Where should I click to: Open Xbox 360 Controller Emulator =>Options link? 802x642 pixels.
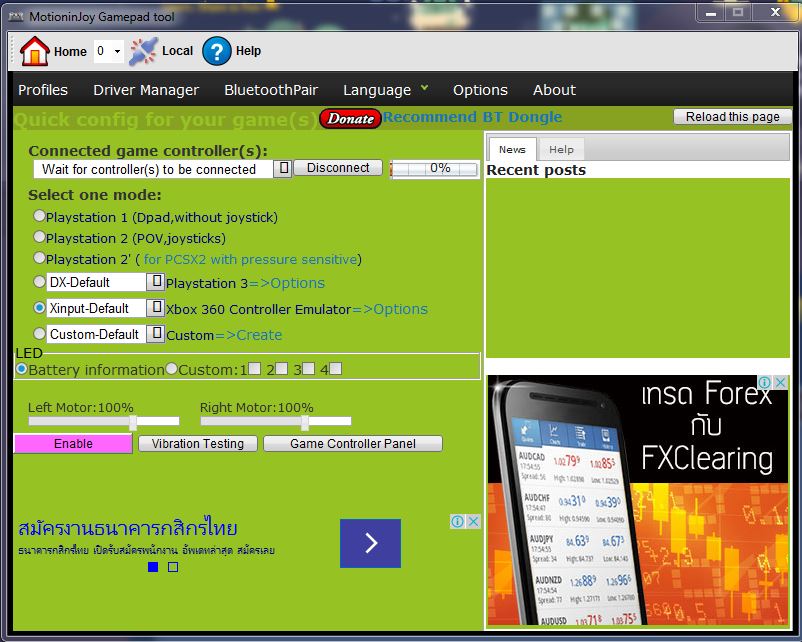point(390,309)
